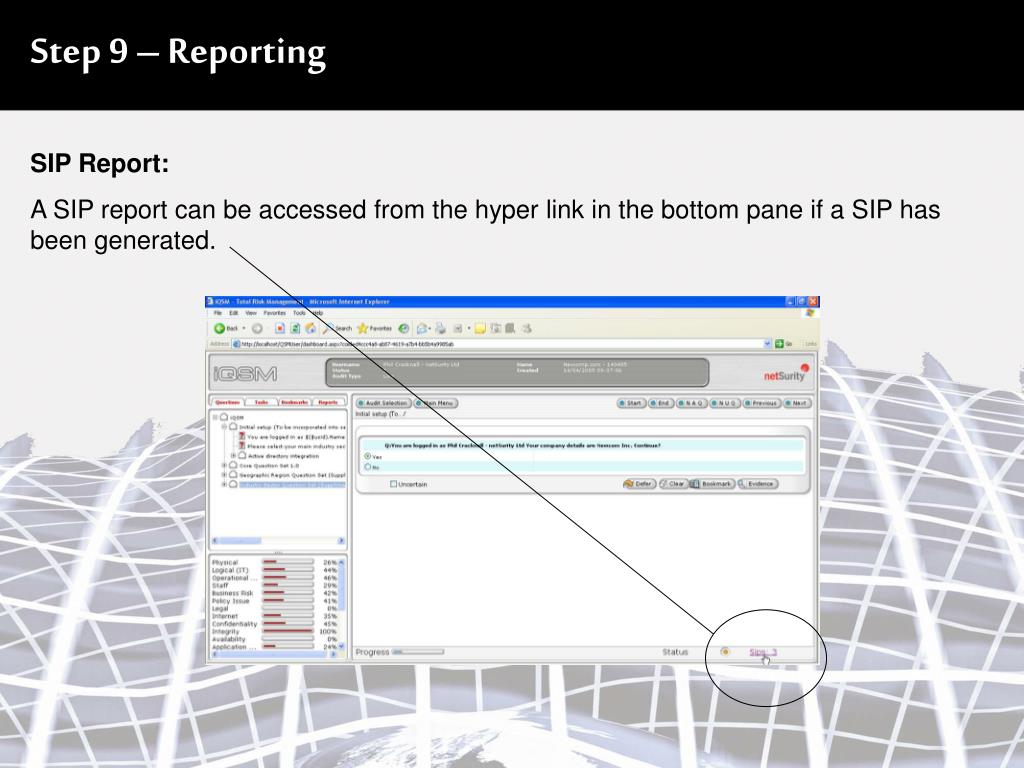Switch to the Reports tab
This screenshot has height=768, width=1024.
(328, 402)
